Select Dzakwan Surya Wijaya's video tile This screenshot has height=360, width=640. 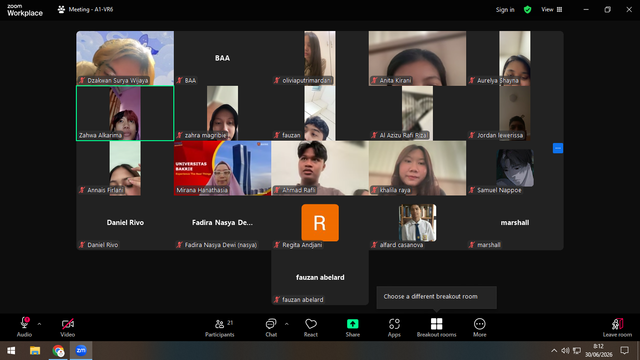click(125, 58)
